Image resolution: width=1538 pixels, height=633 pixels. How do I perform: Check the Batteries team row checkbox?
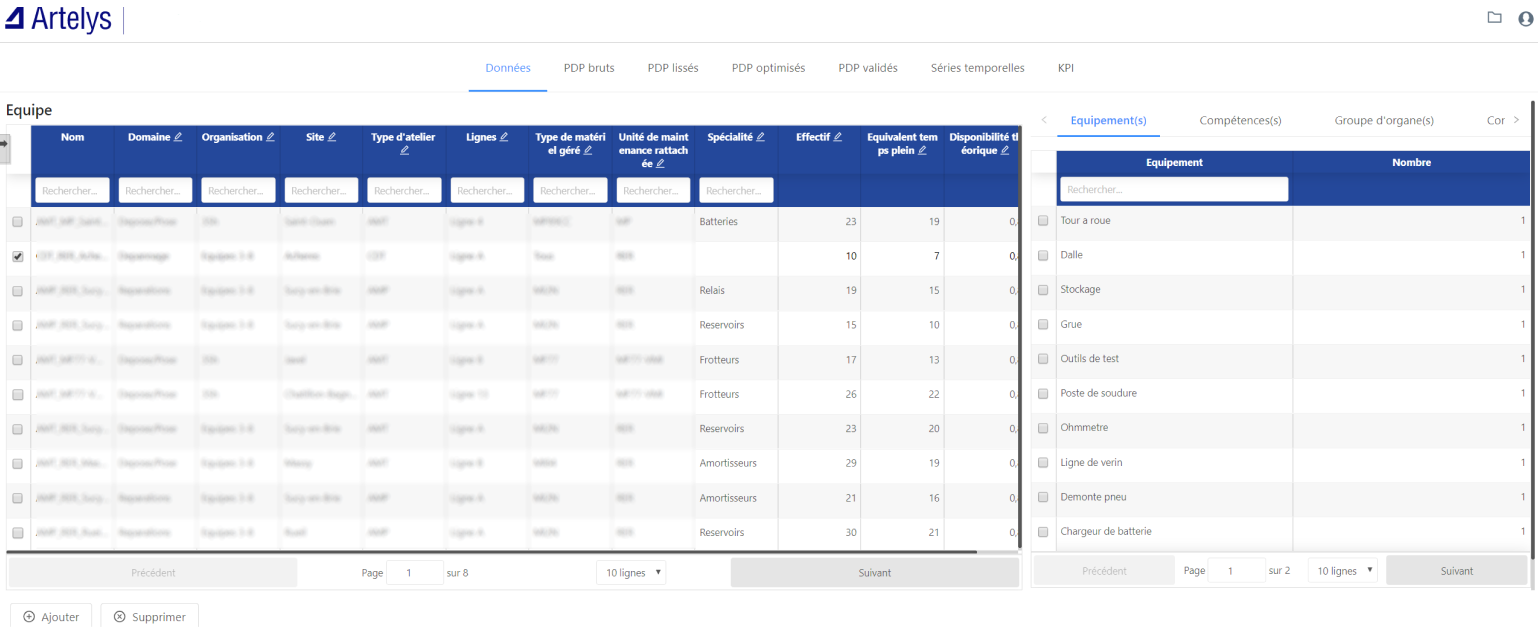pos(17,222)
